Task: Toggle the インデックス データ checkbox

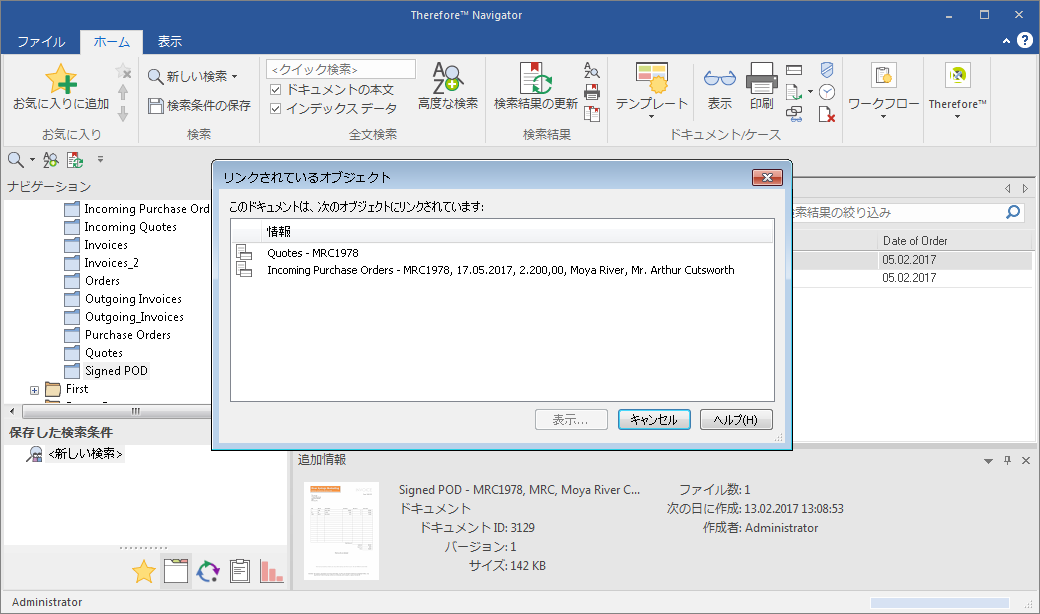Action: [x=276, y=108]
